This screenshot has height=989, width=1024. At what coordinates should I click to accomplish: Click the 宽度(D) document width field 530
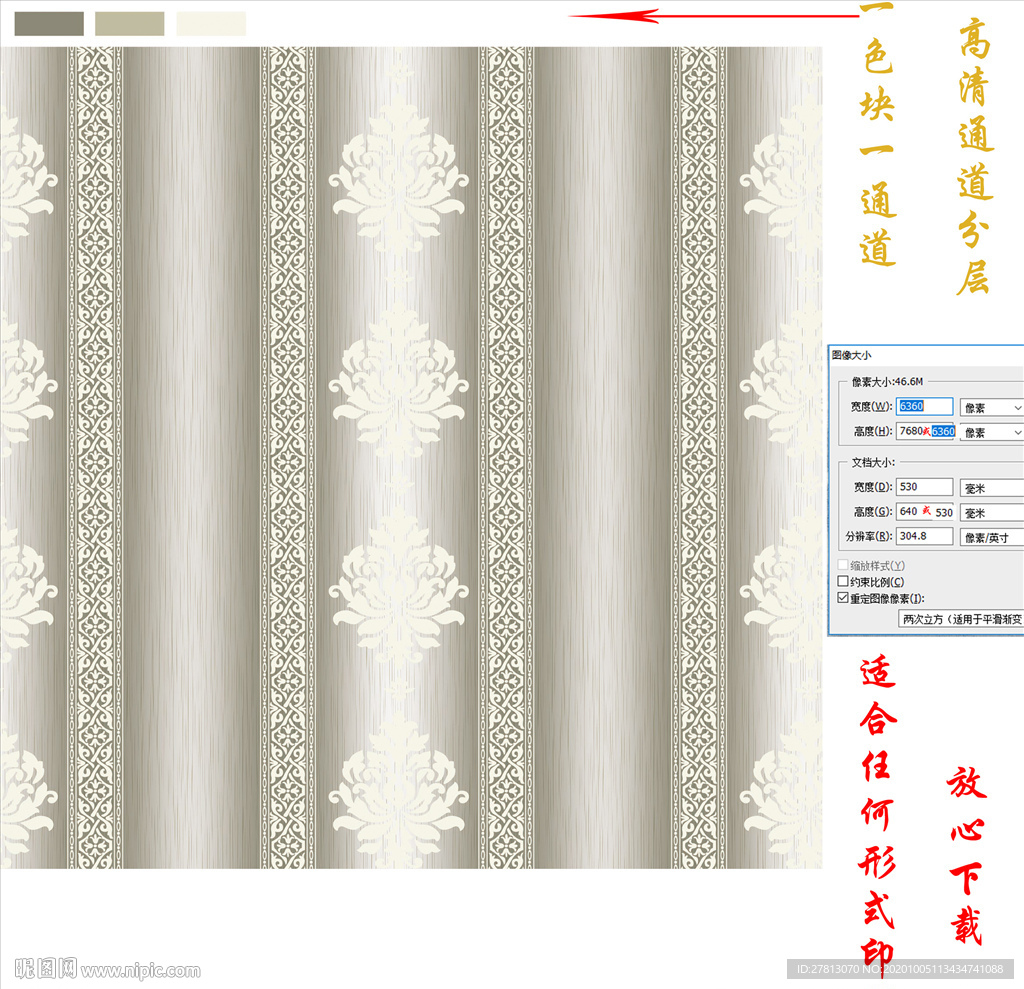pyautogui.click(x=924, y=487)
